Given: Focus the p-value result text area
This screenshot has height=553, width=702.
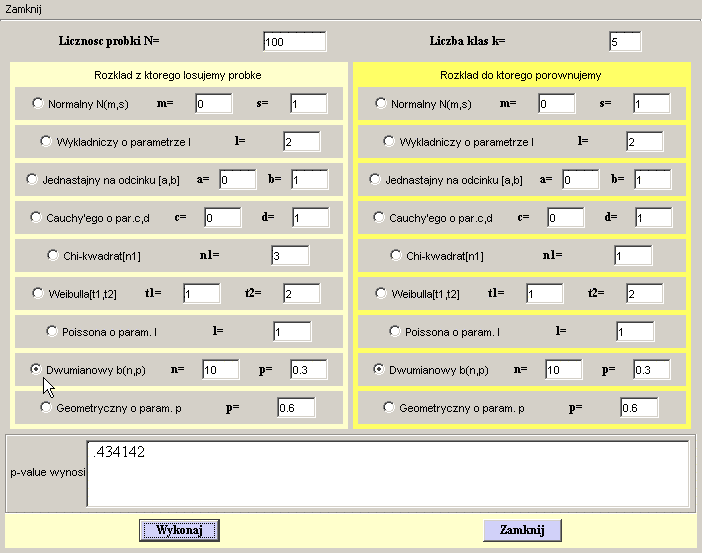Looking at the screenshot, I should 387,473.
